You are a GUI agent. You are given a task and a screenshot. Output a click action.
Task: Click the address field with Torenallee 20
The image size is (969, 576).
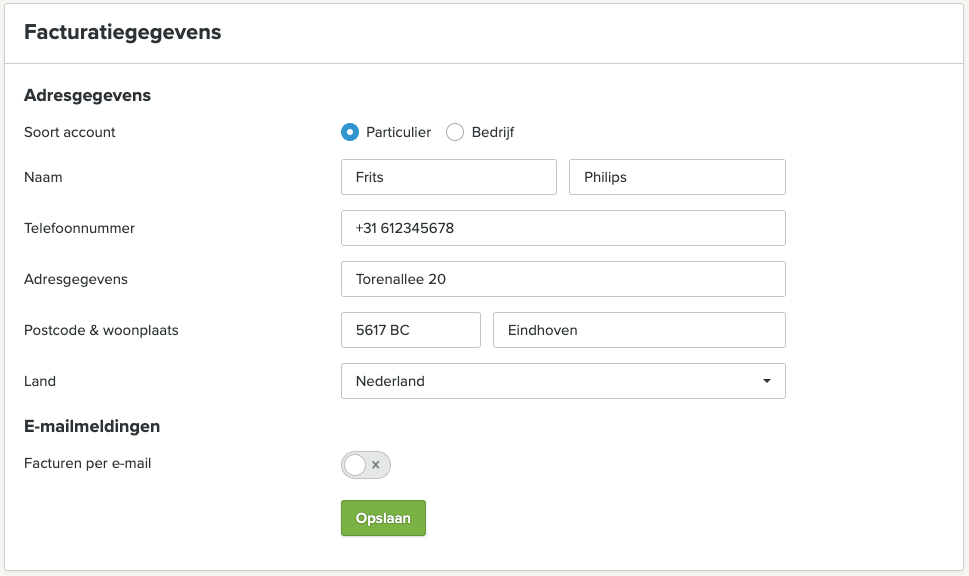coord(563,279)
